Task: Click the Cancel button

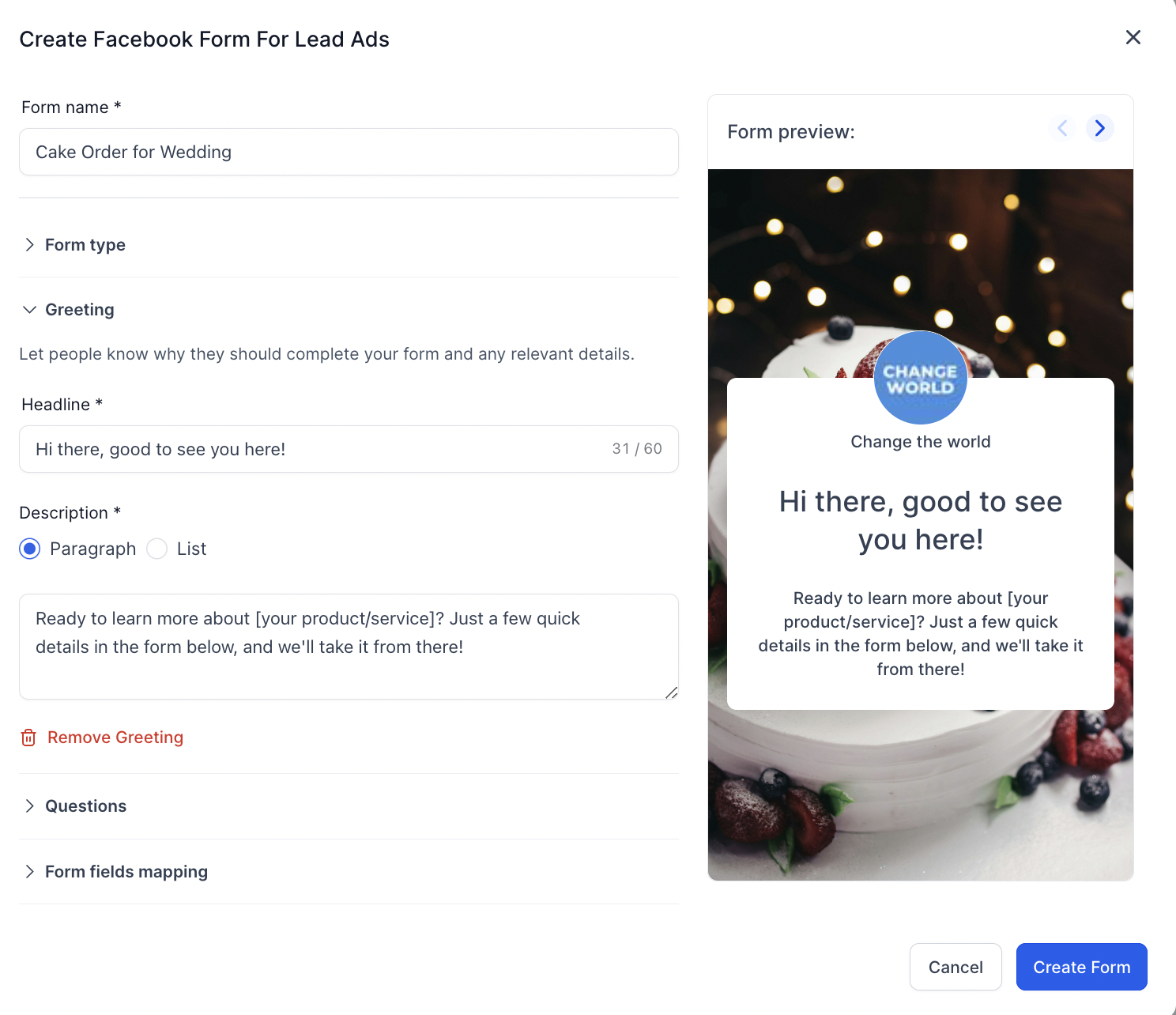Action: [955, 967]
